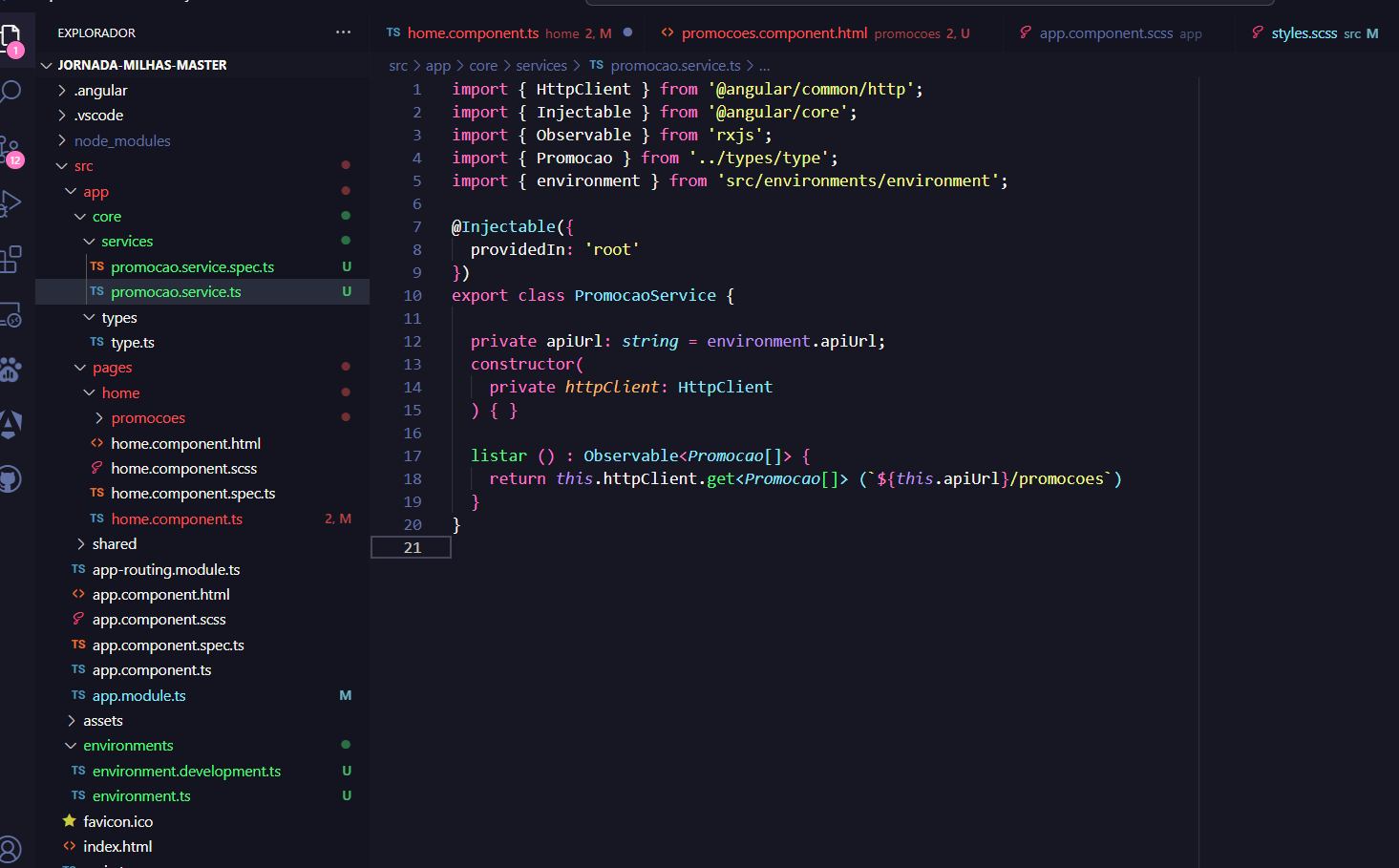Switch to home.component.ts editor tab

click(x=509, y=32)
